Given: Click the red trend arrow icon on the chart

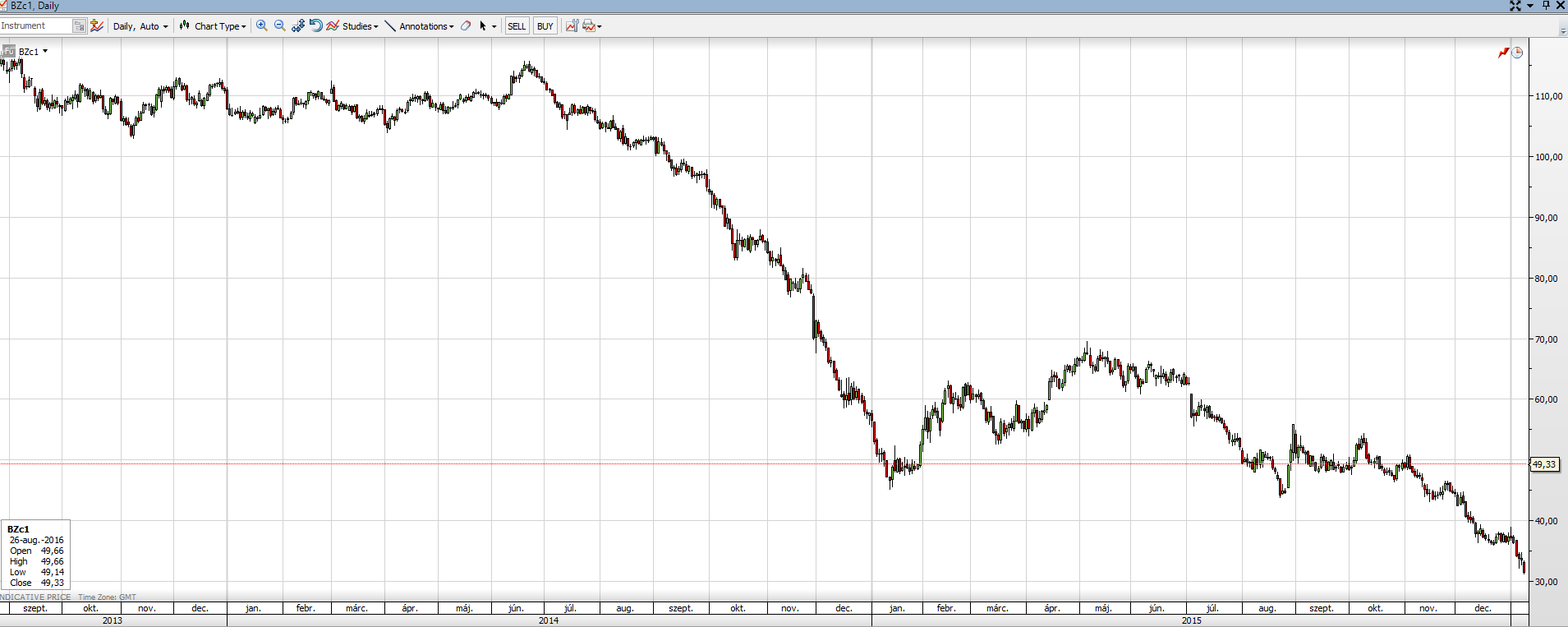Looking at the screenshot, I should click(x=1503, y=53).
